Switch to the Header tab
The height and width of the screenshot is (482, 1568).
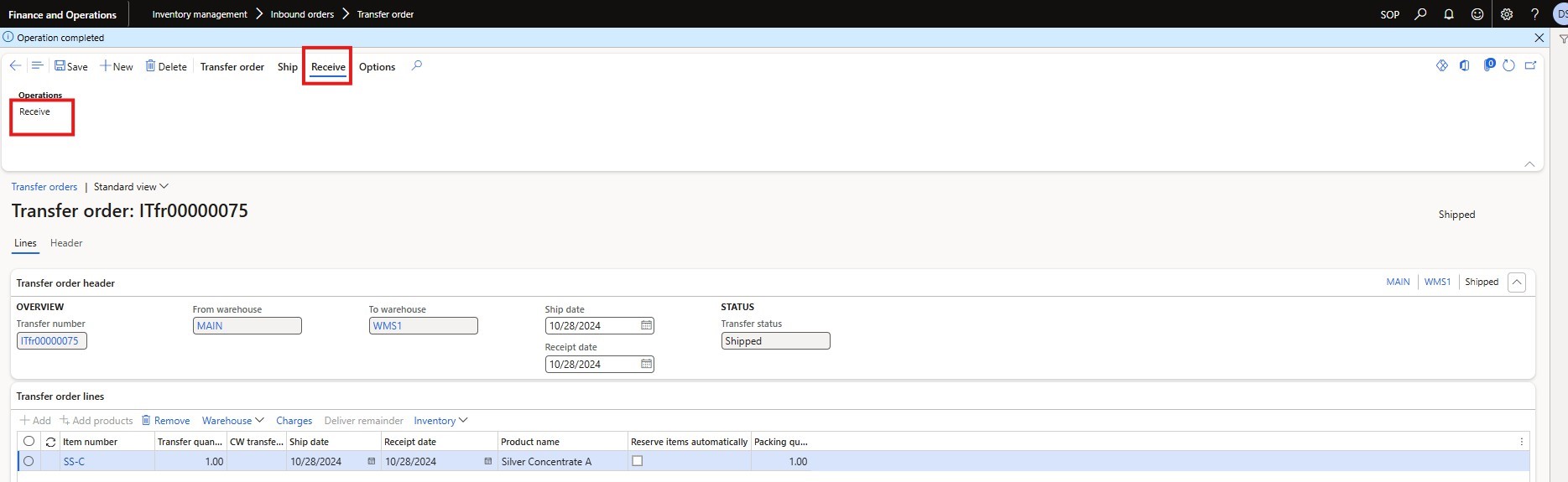point(66,243)
